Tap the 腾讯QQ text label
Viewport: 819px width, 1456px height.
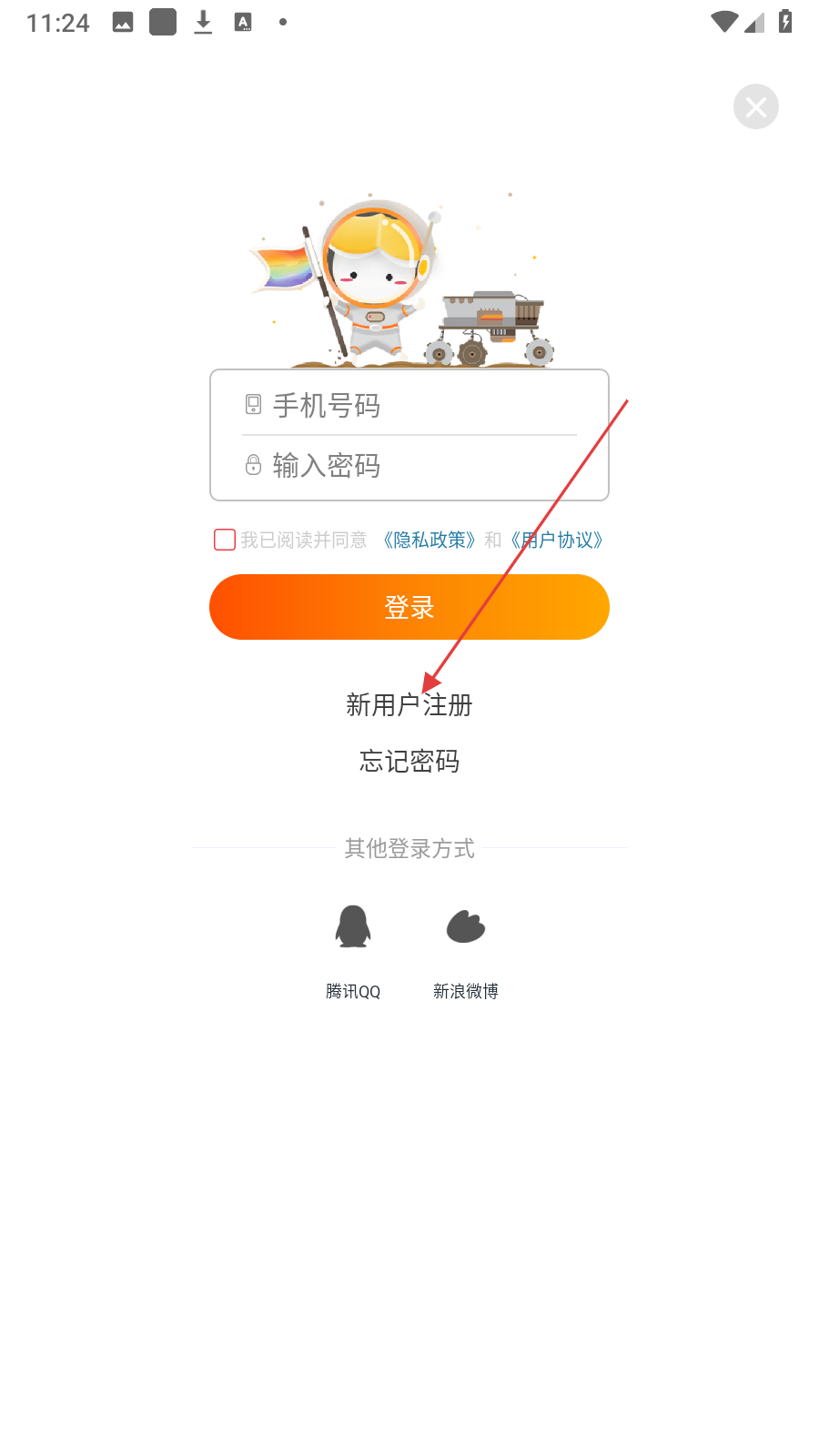click(x=353, y=991)
